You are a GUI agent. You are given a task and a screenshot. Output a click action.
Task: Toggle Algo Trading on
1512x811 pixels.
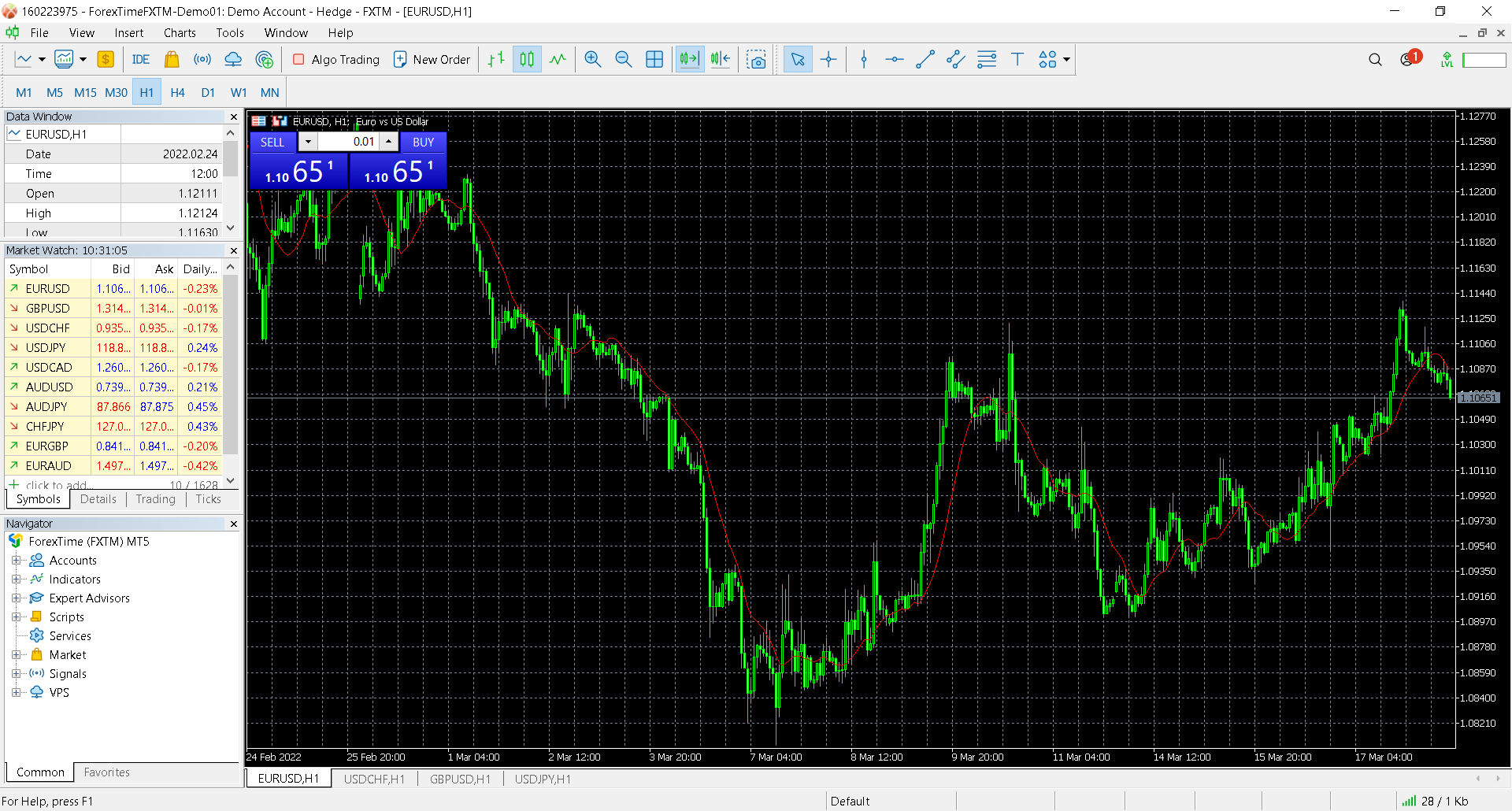click(336, 59)
